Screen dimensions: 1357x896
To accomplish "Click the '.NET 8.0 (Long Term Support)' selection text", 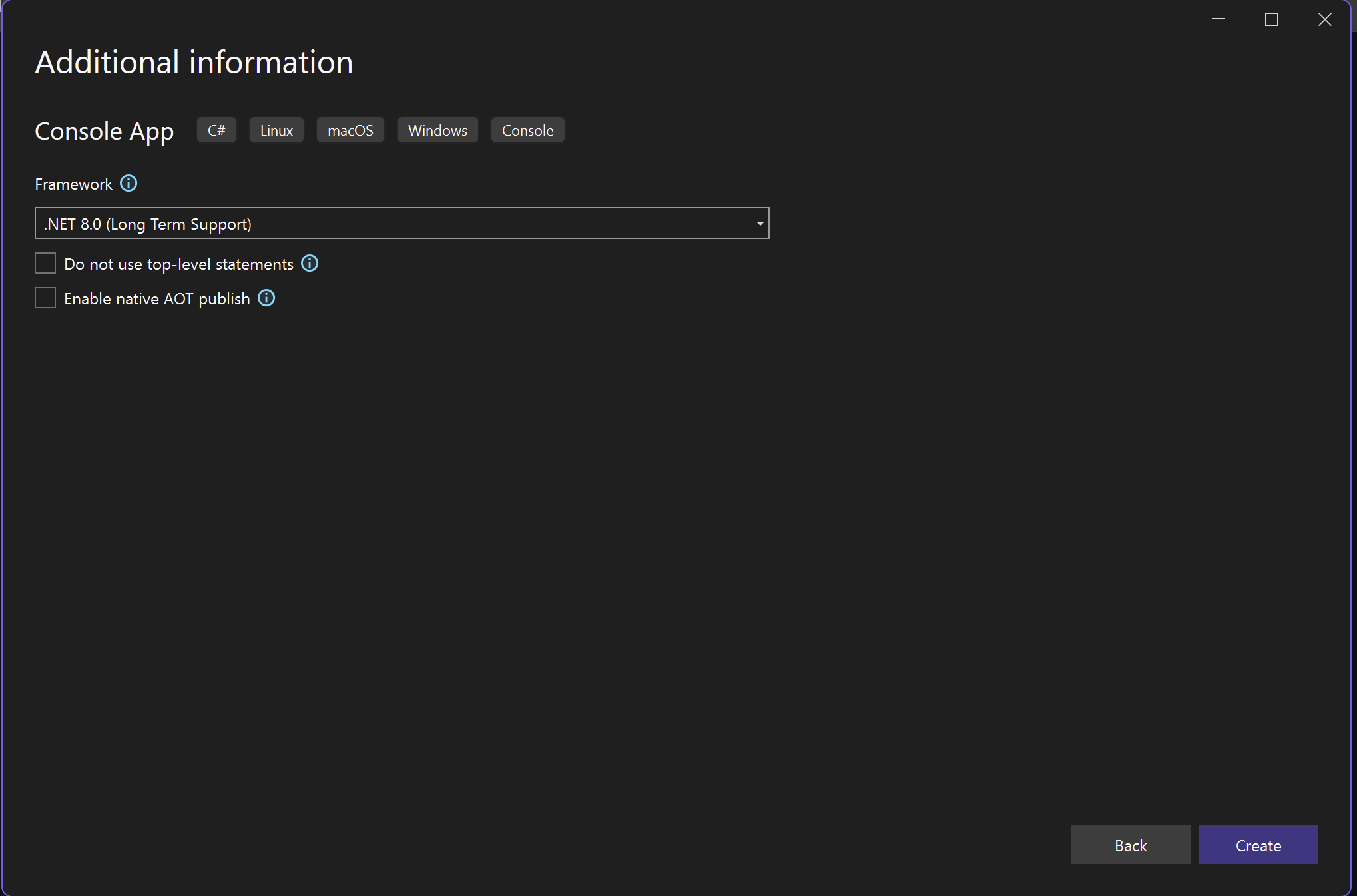I will click(x=148, y=224).
